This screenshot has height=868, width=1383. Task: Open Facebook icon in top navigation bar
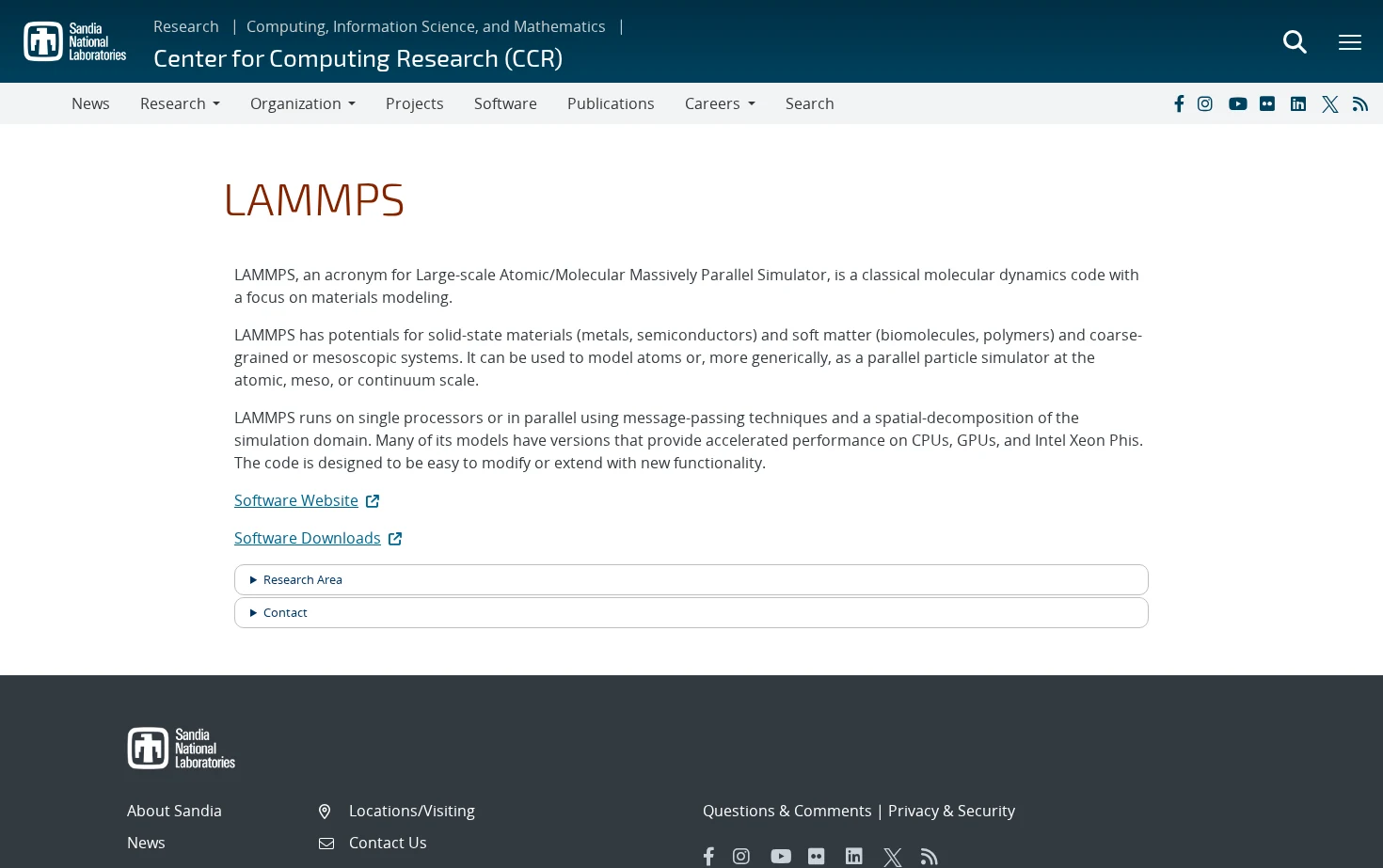tap(1179, 103)
